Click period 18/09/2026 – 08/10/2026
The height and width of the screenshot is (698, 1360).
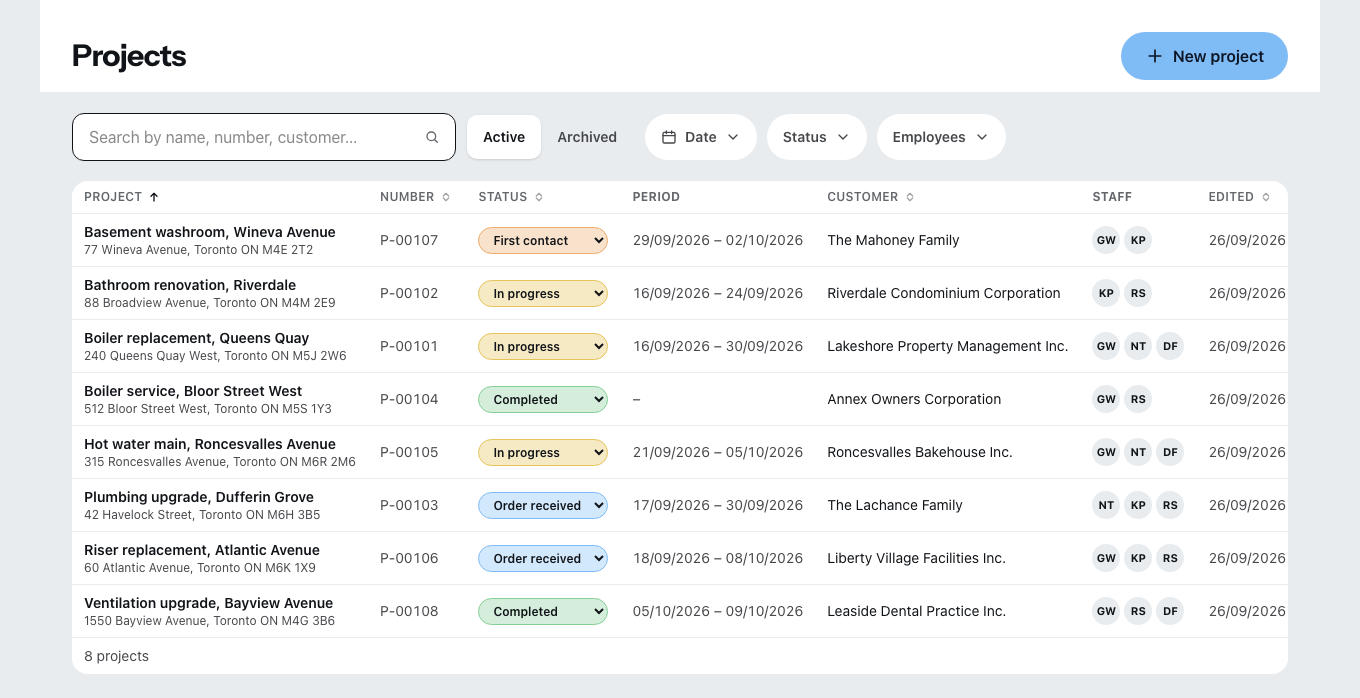pos(718,558)
